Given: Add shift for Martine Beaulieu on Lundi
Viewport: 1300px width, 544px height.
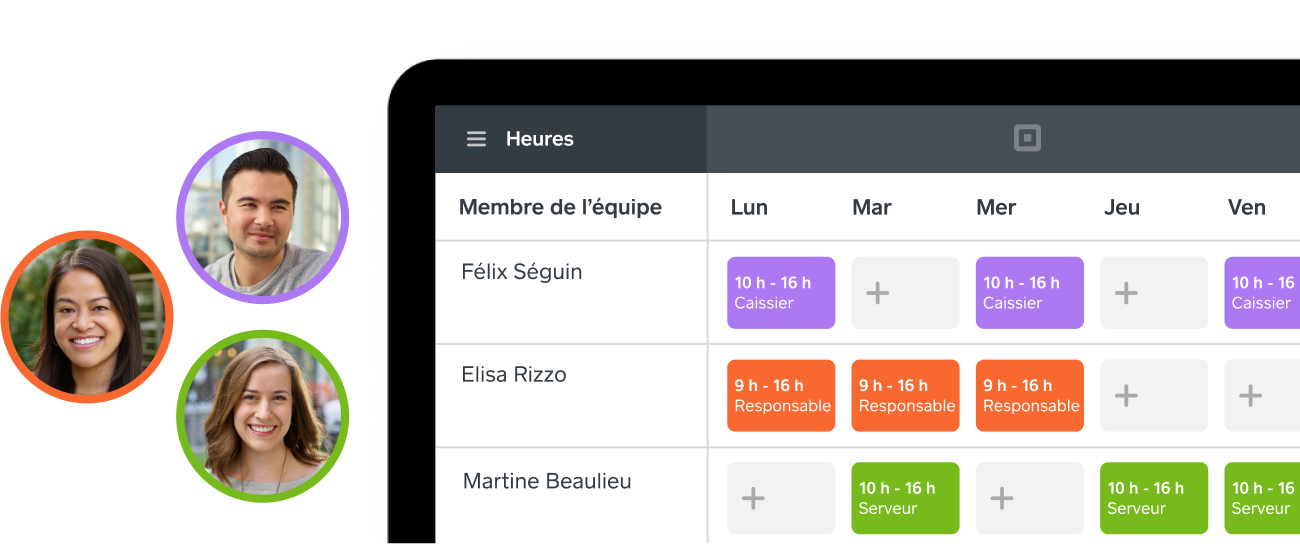Looking at the screenshot, I should pos(781,498).
